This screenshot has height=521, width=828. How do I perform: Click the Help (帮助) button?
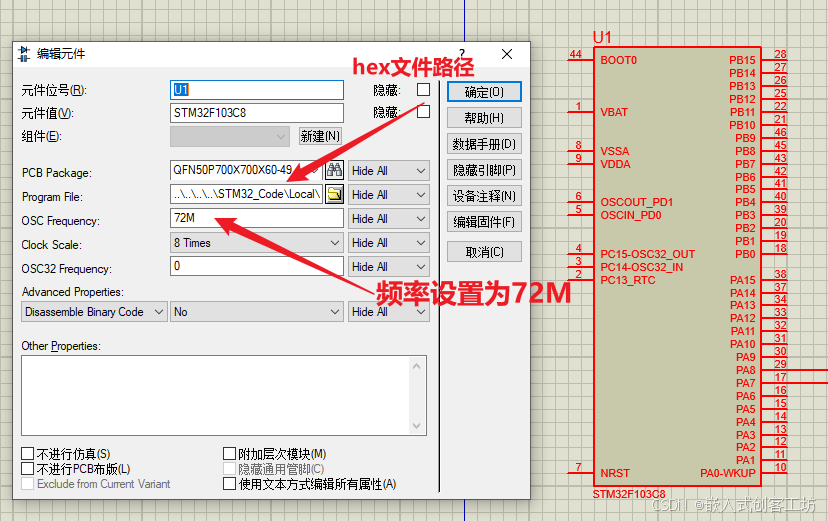(484, 118)
